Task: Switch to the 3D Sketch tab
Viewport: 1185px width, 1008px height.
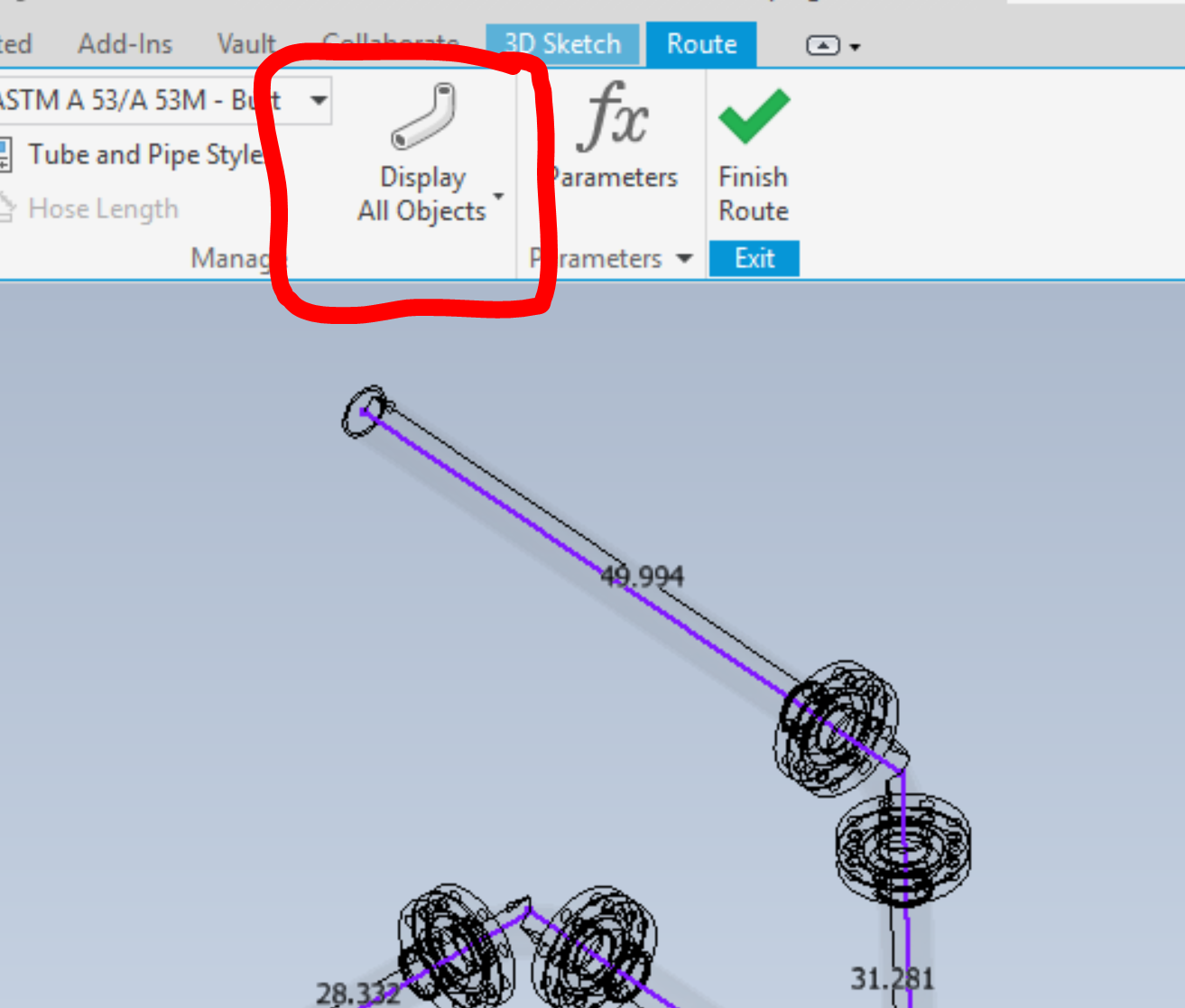Action: pyautogui.click(x=561, y=42)
